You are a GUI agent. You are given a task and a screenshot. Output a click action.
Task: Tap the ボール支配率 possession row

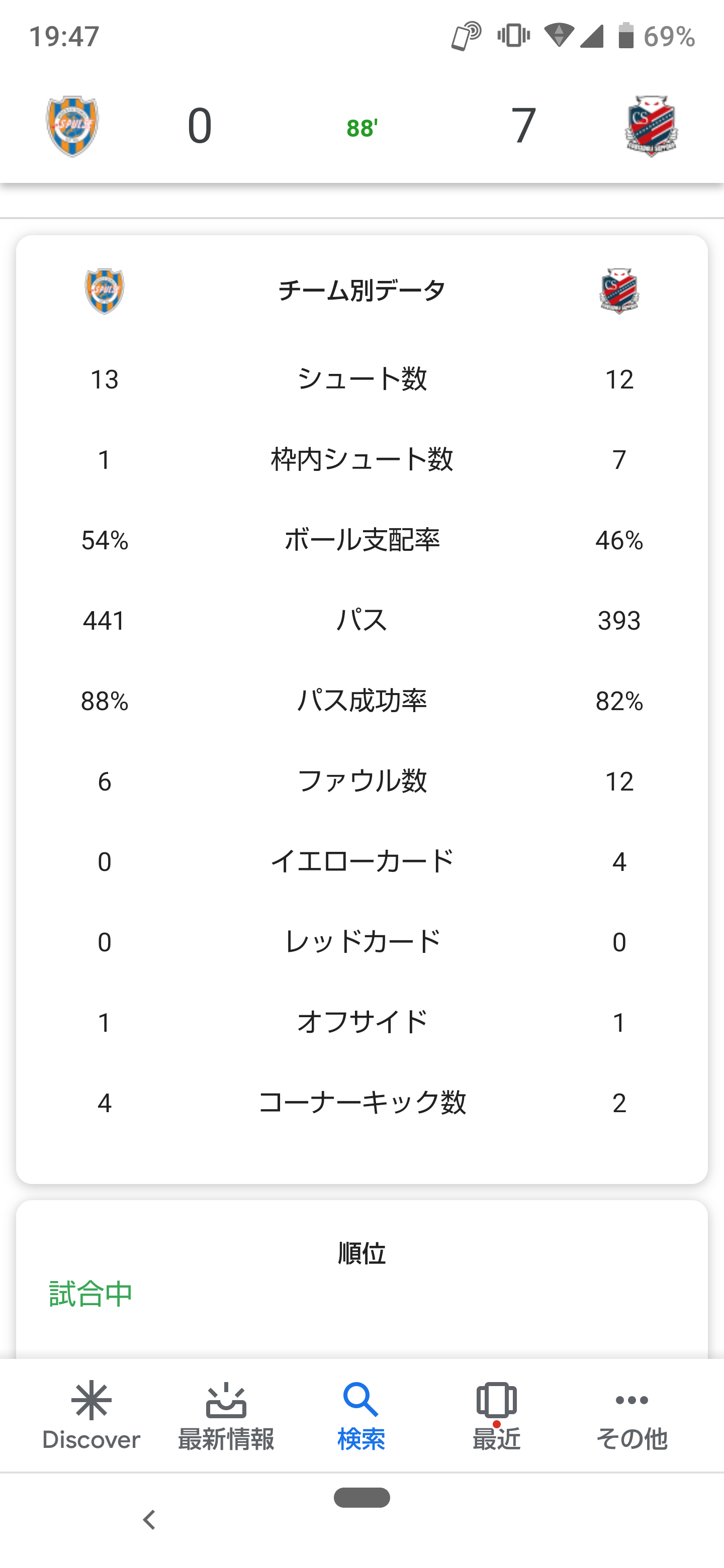(361, 540)
